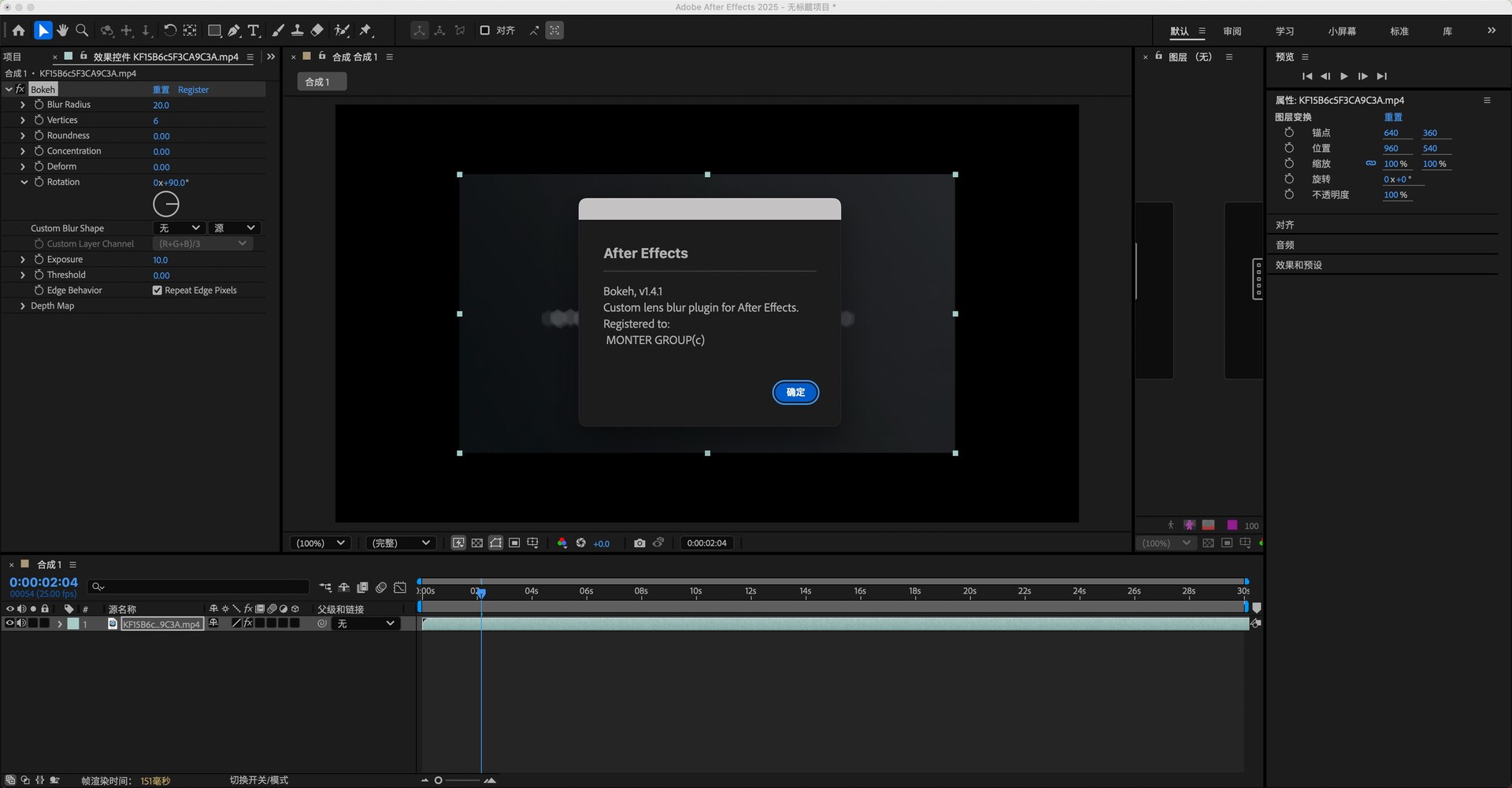
Task: Select the Type text tool
Action: click(x=254, y=31)
